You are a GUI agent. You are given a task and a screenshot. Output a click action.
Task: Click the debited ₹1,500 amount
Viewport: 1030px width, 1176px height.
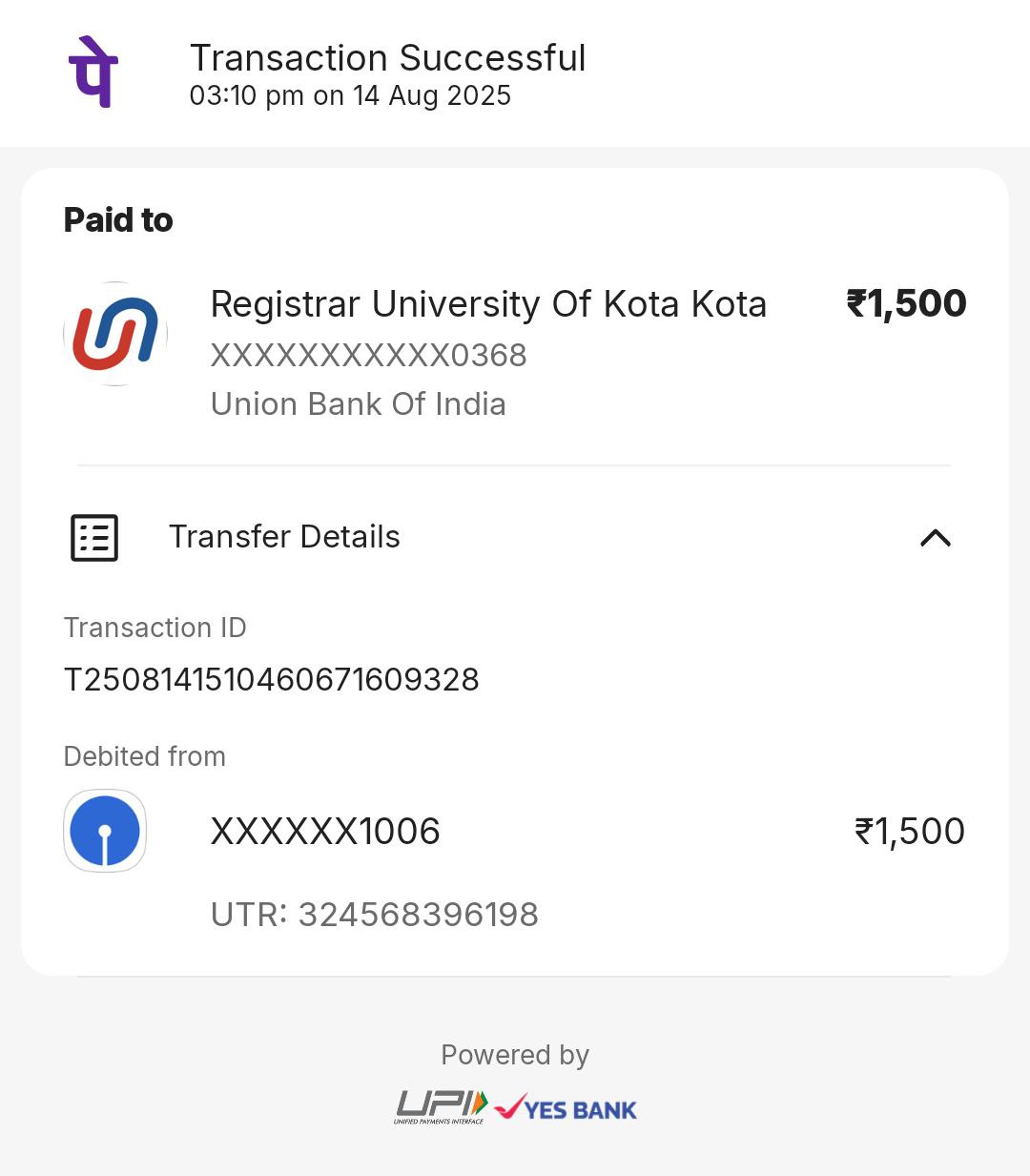[x=909, y=832]
